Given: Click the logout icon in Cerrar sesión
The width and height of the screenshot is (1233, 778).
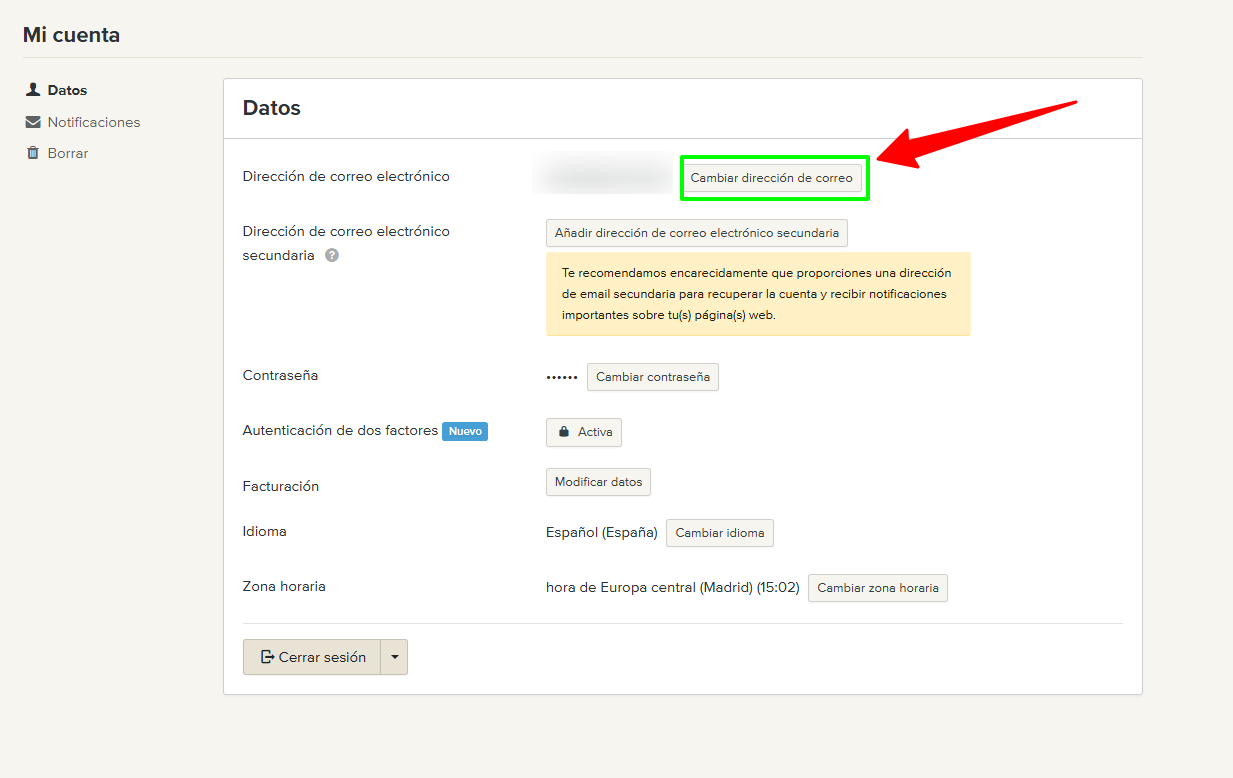Looking at the screenshot, I should (267, 657).
